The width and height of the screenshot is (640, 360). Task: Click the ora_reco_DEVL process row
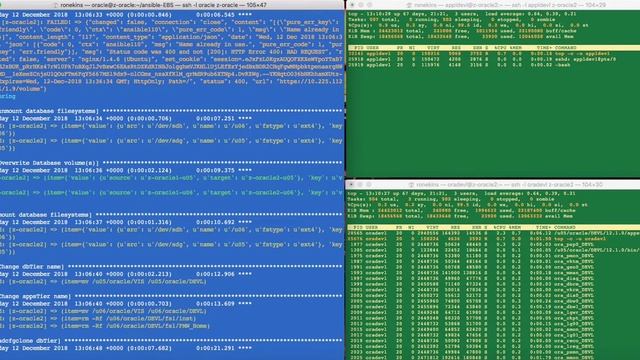click(471, 341)
